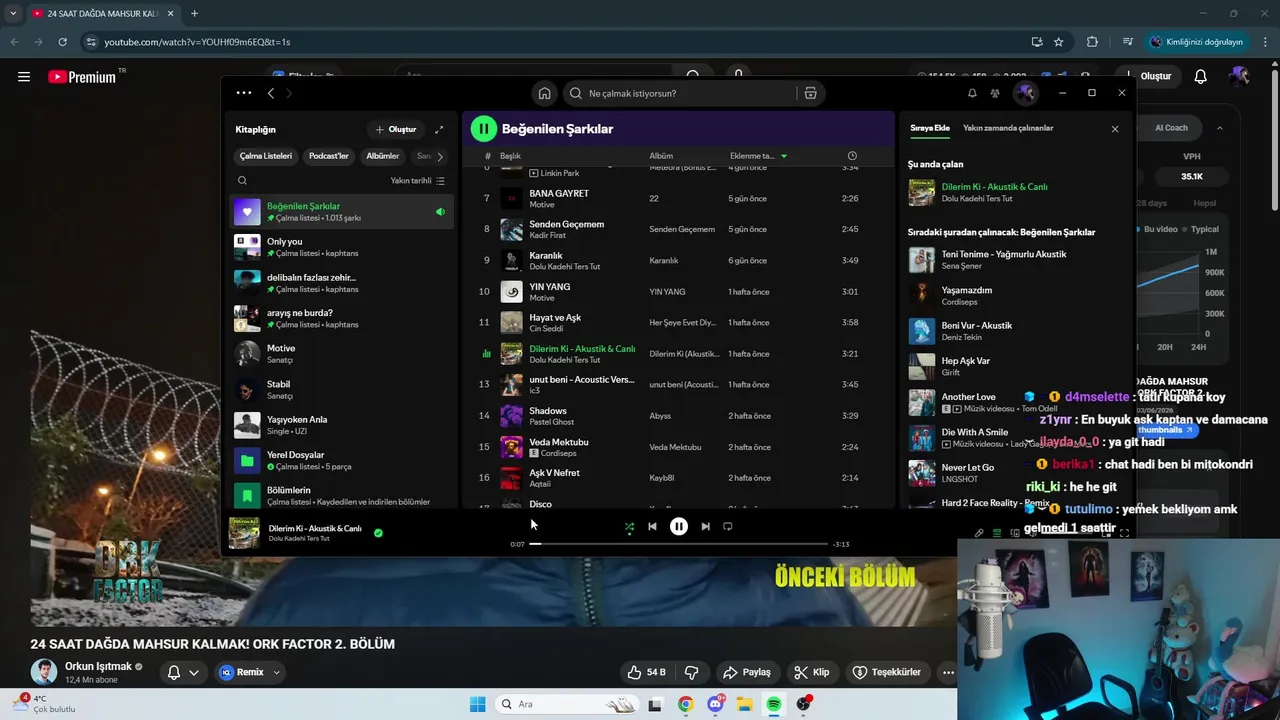This screenshot has height=720, width=1280.
Task: Open Spotify three-dot app menu
Action: [244, 93]
